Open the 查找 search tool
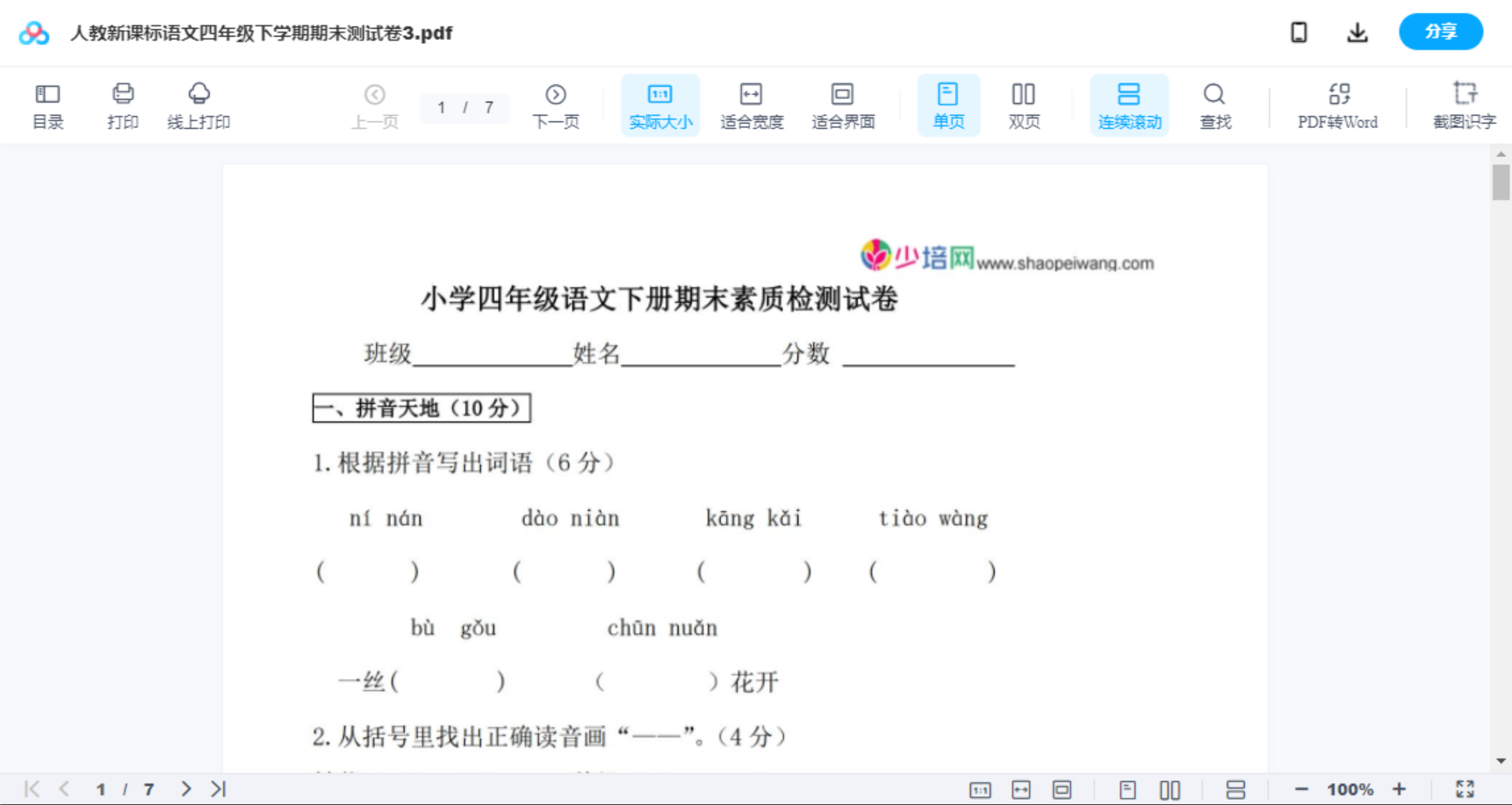This screenshot has width=1512, height=805. coord(1214,104)
